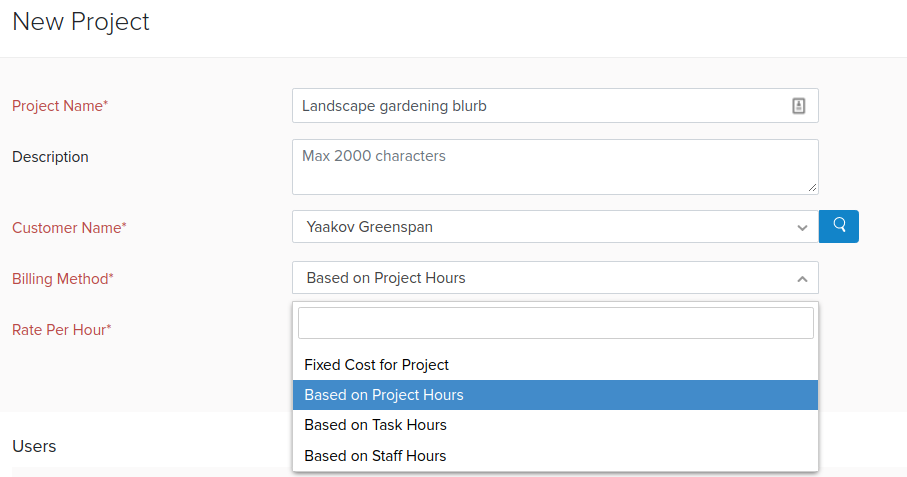907x477 pixels.
Task: Focus the Project Name text field
Action: click(540, 106)
